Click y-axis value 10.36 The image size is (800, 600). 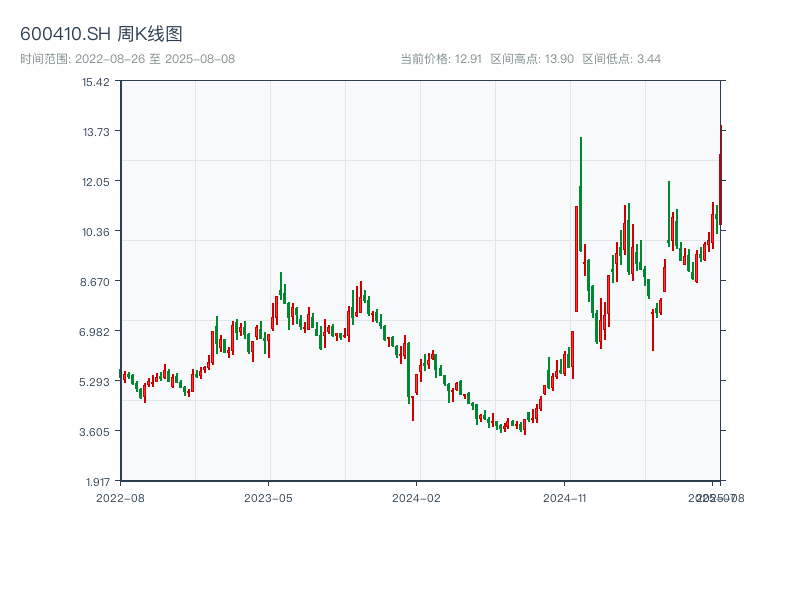(96, 232)
